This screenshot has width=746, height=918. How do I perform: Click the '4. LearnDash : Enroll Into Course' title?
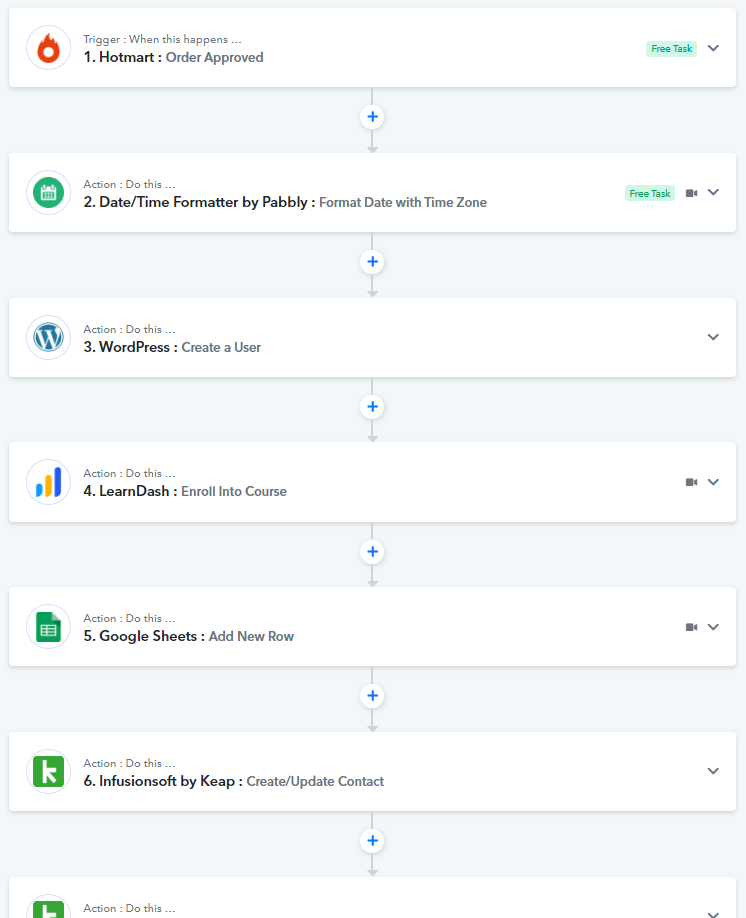point(185,491)
